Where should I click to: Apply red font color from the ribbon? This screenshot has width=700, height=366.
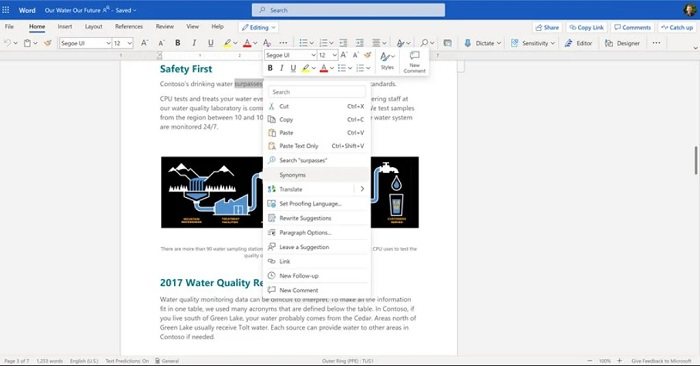click(247, 43)
